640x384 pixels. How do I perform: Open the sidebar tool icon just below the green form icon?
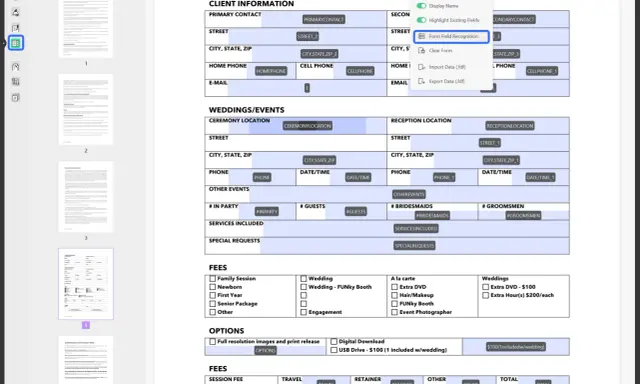[x=16, y=66]
